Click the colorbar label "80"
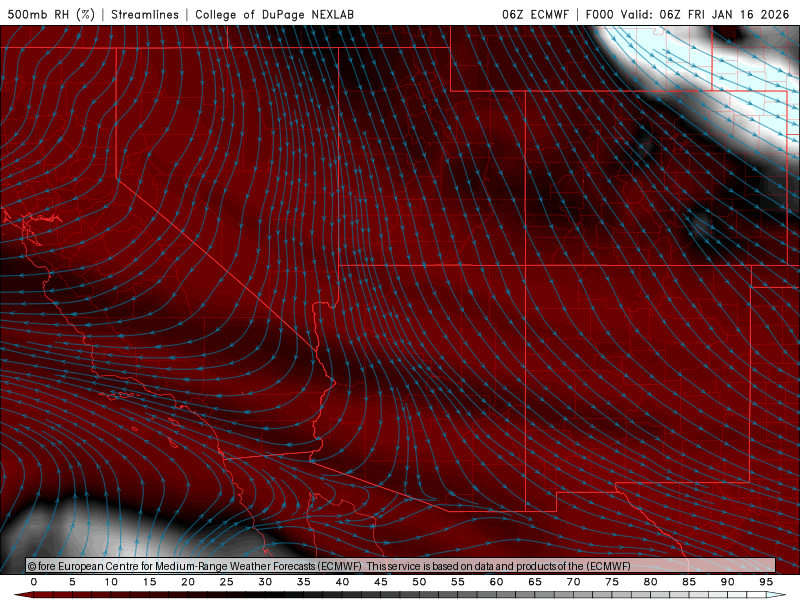Image resolution: width=800 pixels, height=600 pixels. [651, 582]
